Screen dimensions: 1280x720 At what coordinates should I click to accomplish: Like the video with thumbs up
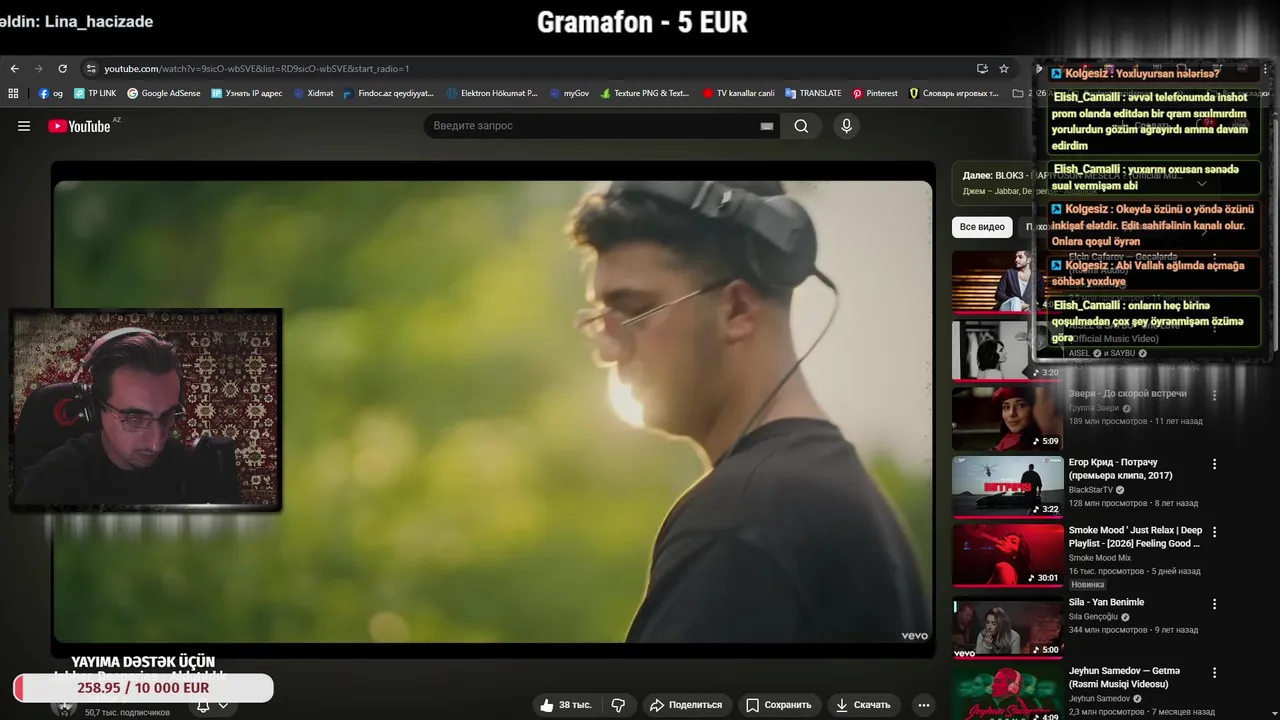coord(547,705)
